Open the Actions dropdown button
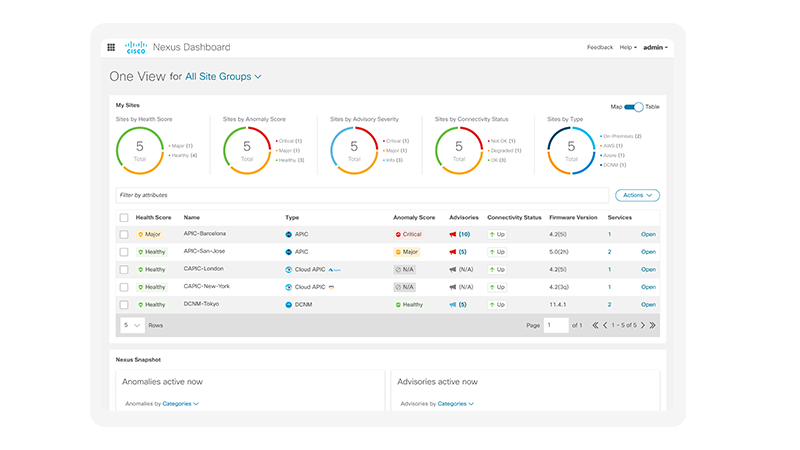Screen dimensions: 800x450 coord(637,195)
